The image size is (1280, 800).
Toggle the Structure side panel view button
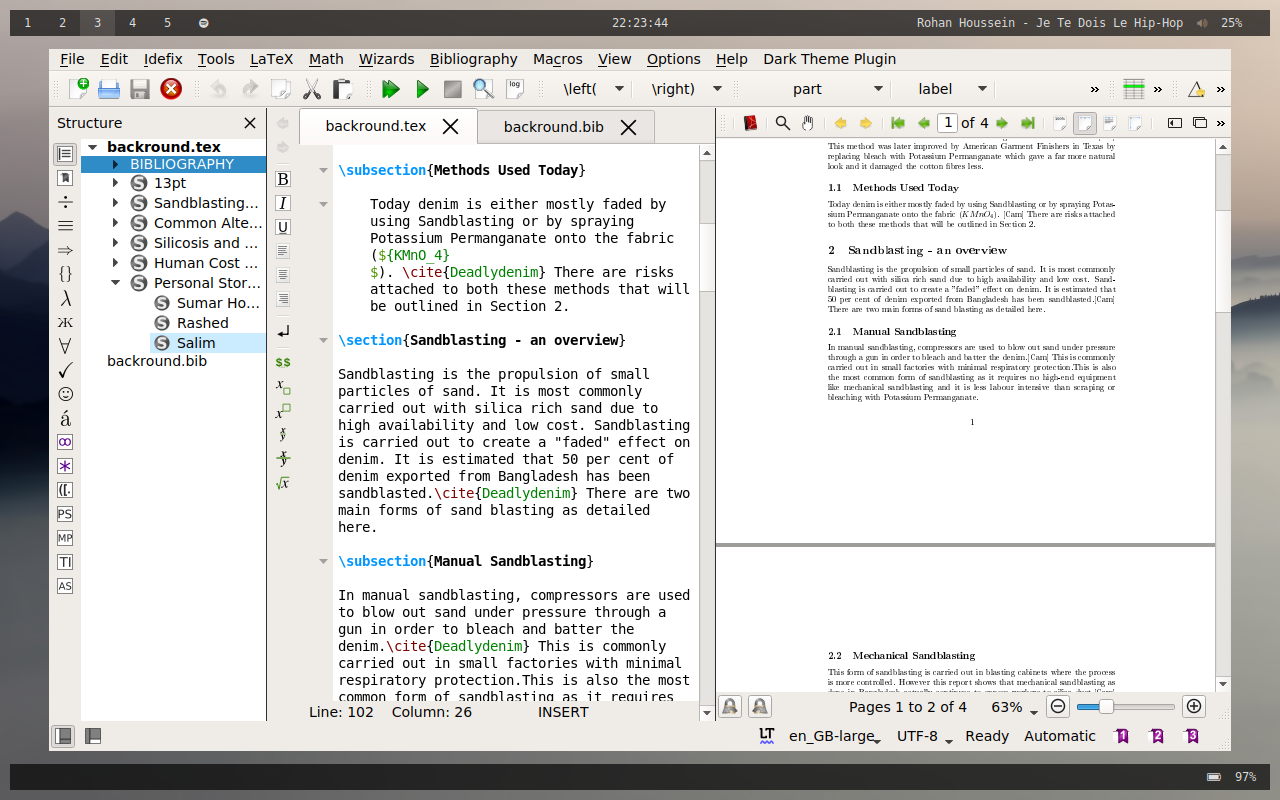tap(65, 154)
